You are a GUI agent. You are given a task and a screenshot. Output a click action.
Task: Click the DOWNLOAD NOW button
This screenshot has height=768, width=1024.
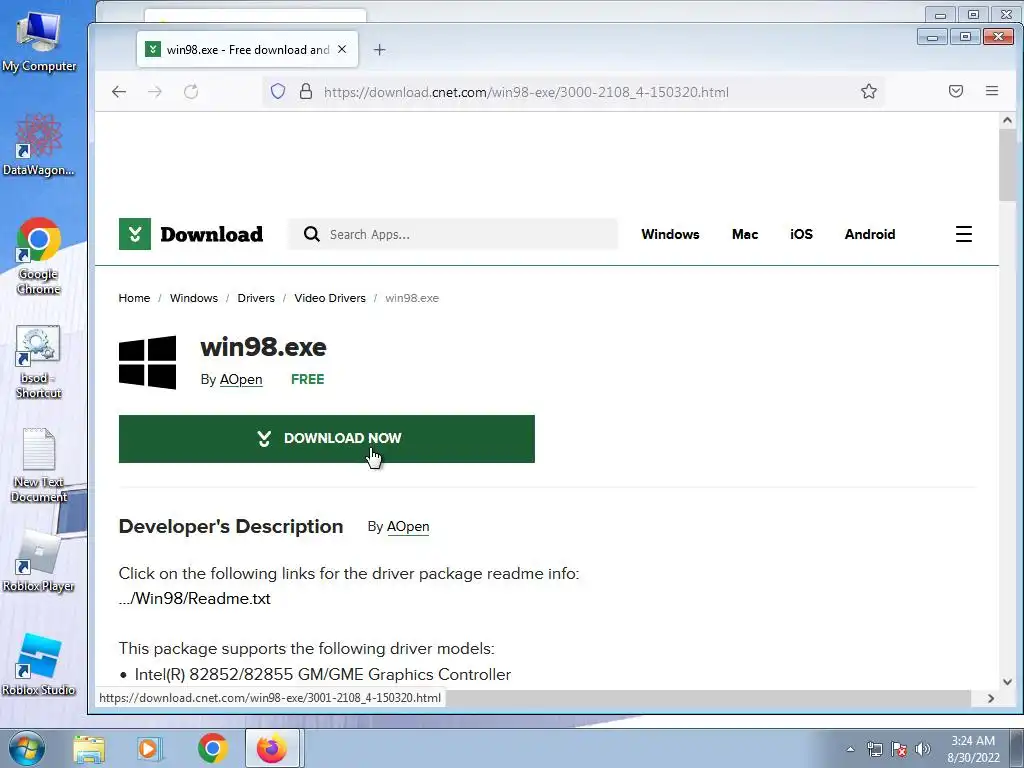click(x=327, y=439)
